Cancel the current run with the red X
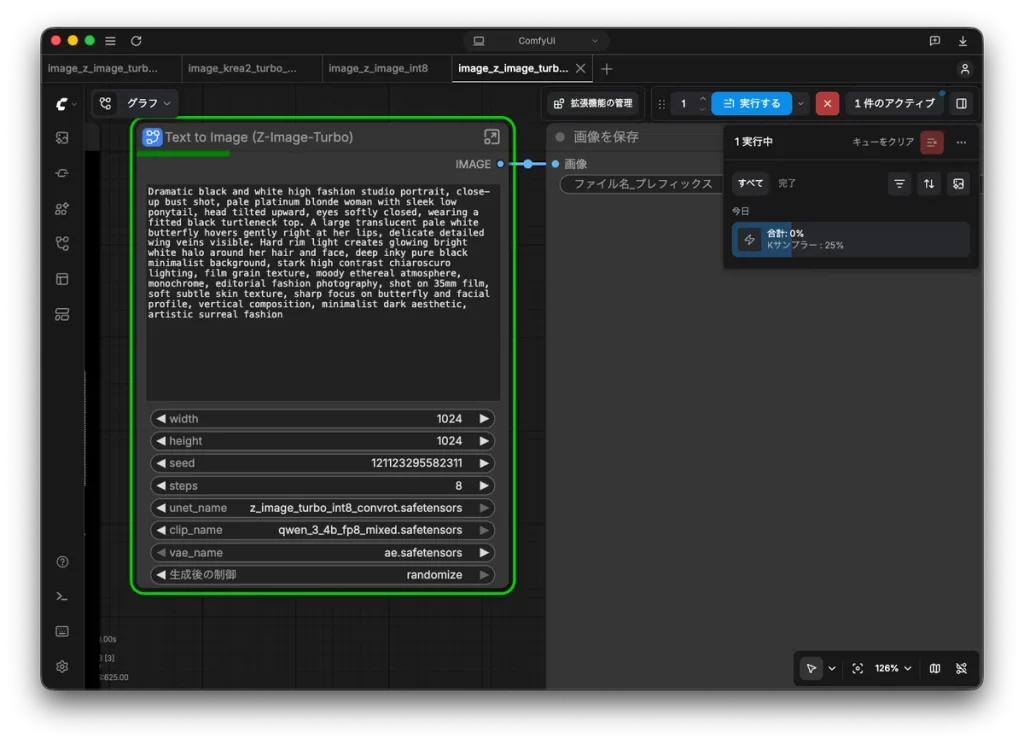This screenshot has height=744, width=1024. tap(827, 103)
